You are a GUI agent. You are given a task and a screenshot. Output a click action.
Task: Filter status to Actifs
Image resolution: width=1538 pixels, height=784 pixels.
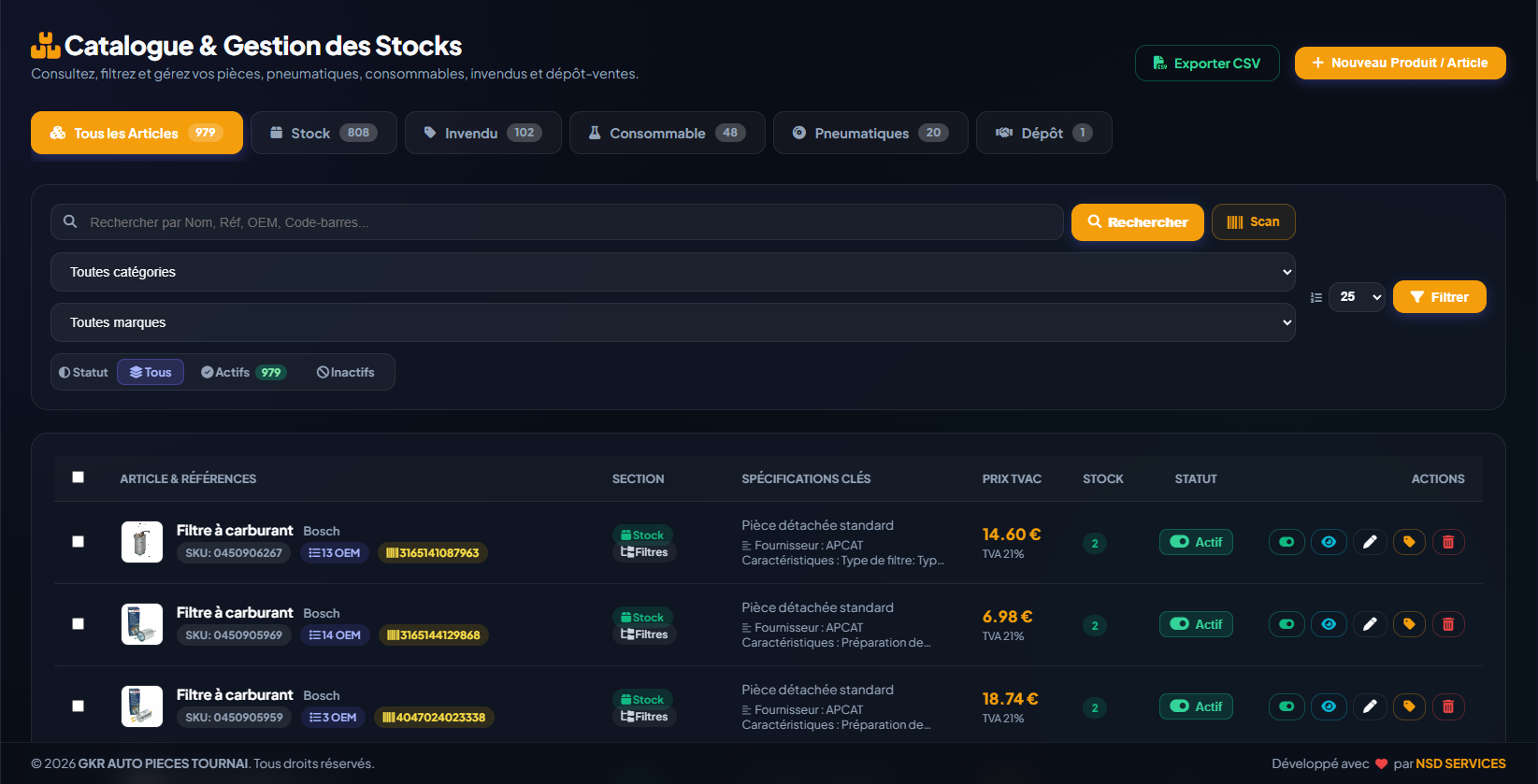243,372
